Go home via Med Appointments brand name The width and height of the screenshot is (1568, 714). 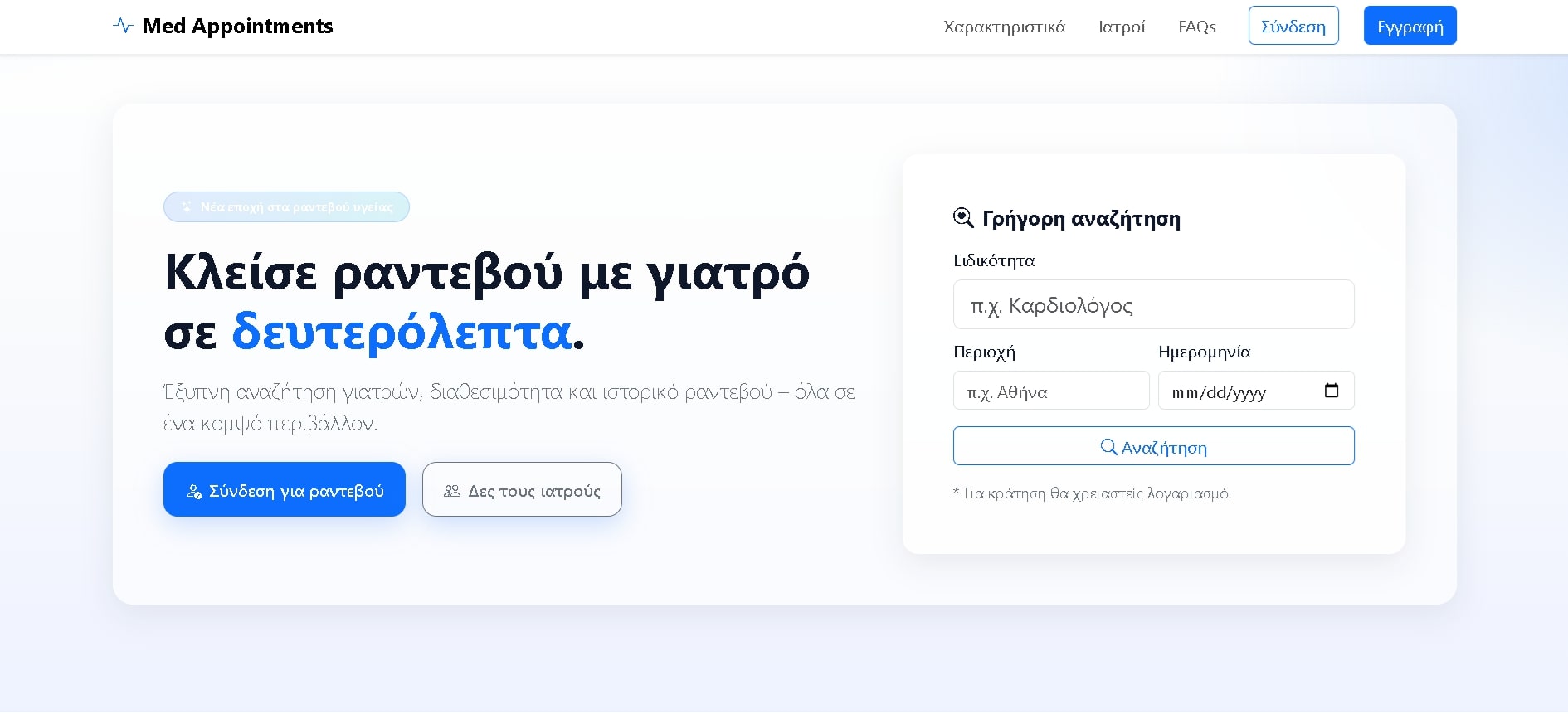point(237,26)
